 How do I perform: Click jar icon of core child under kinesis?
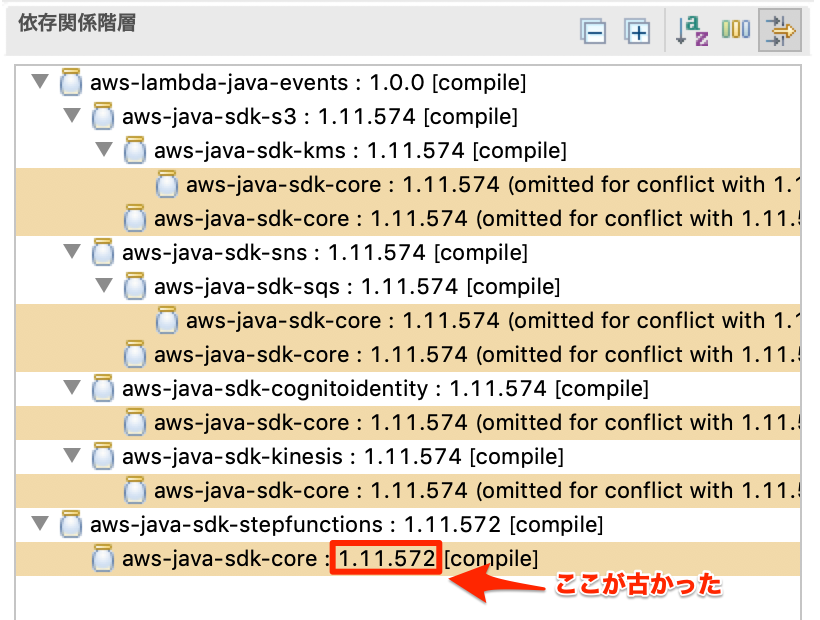point(134,490)
